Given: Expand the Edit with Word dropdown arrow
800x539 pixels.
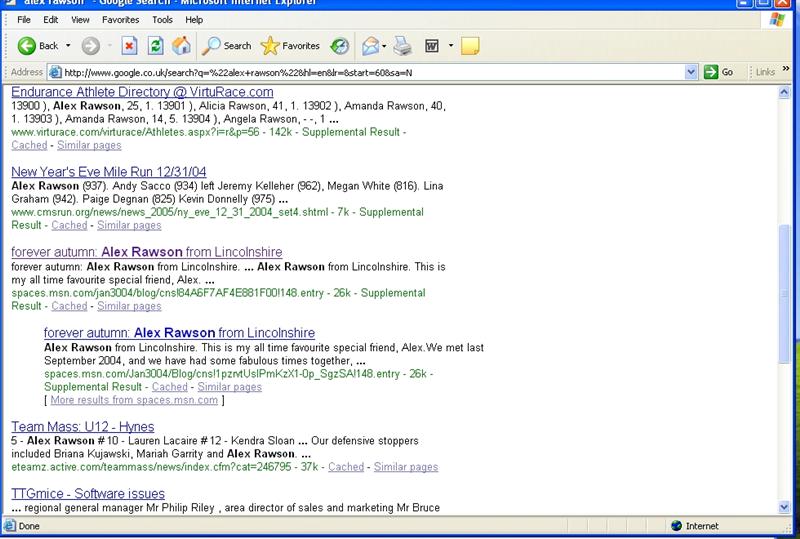Looking at the screenshot, I should 451,46.
